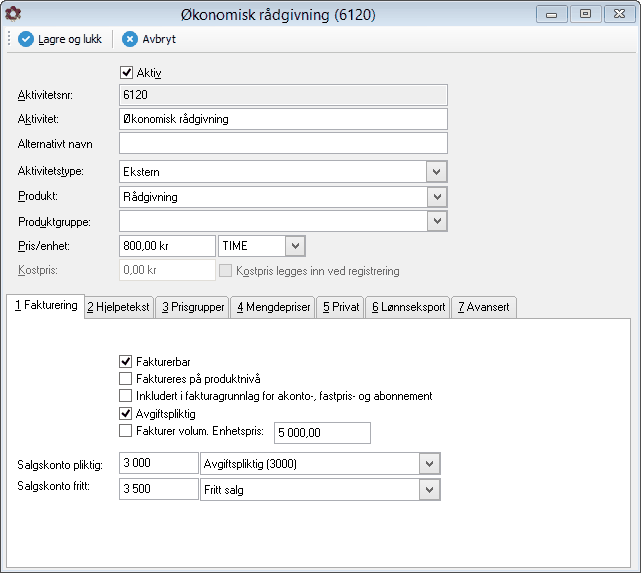Open the 3 Prisgrupper tab
This screenshot has width=641, height=573.
(193, 307)
